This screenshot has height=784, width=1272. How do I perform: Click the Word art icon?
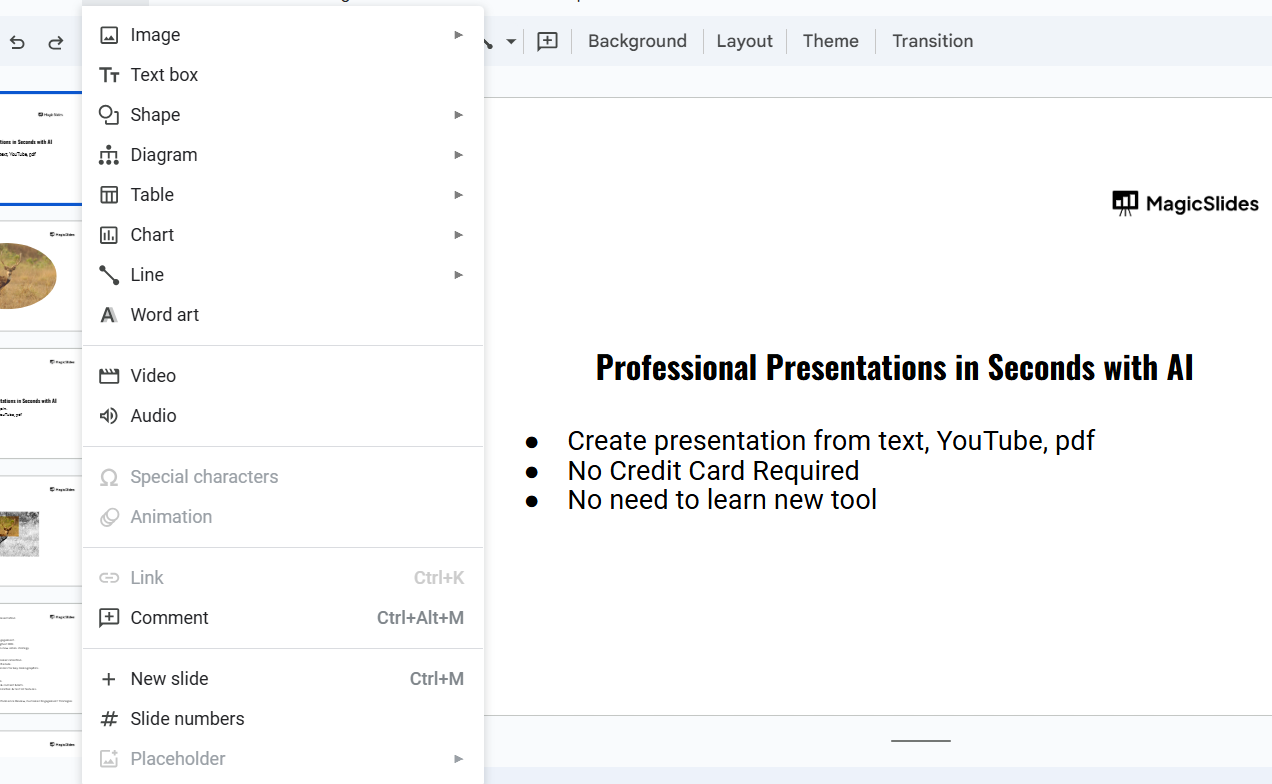pyautogui.click(x=109, y=315)
